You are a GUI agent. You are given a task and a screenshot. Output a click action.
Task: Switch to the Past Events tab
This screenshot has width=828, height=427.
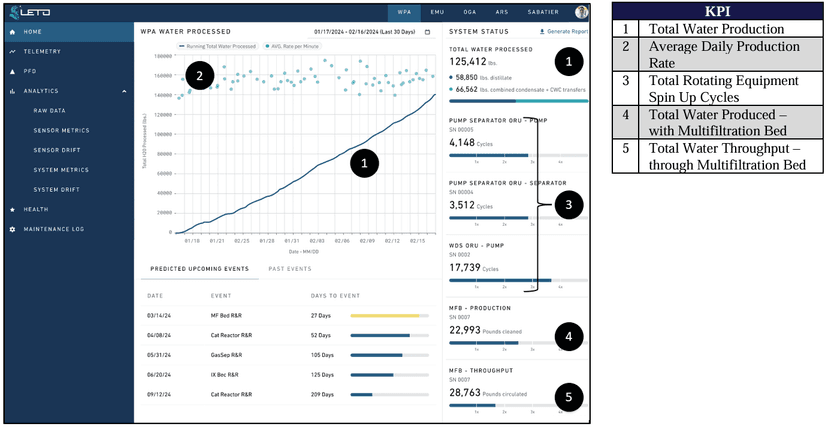(290, 269)
